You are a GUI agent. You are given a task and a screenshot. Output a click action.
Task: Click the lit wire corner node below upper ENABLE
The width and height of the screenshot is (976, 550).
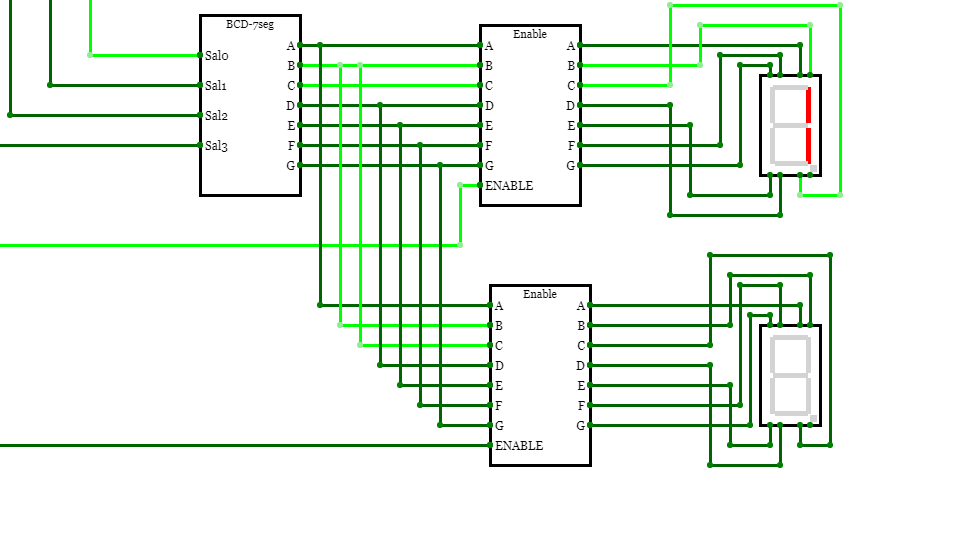pyautogui.click(x=460, y=245)
